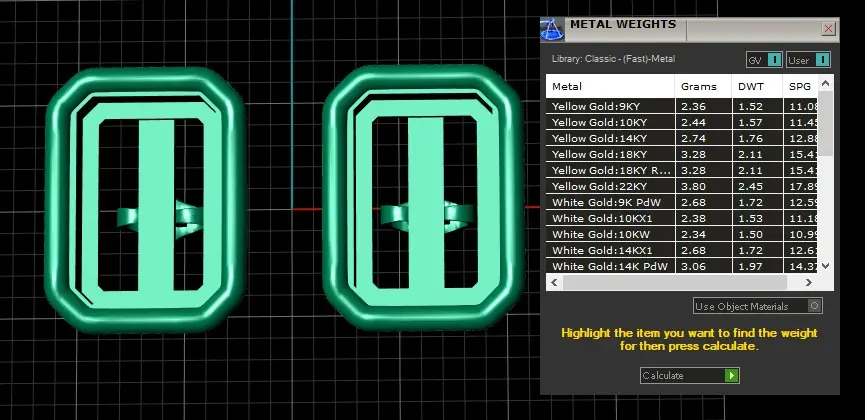Toggle the User library switch
The height and width of the screenshot is (420, 865).
(808, 60)
